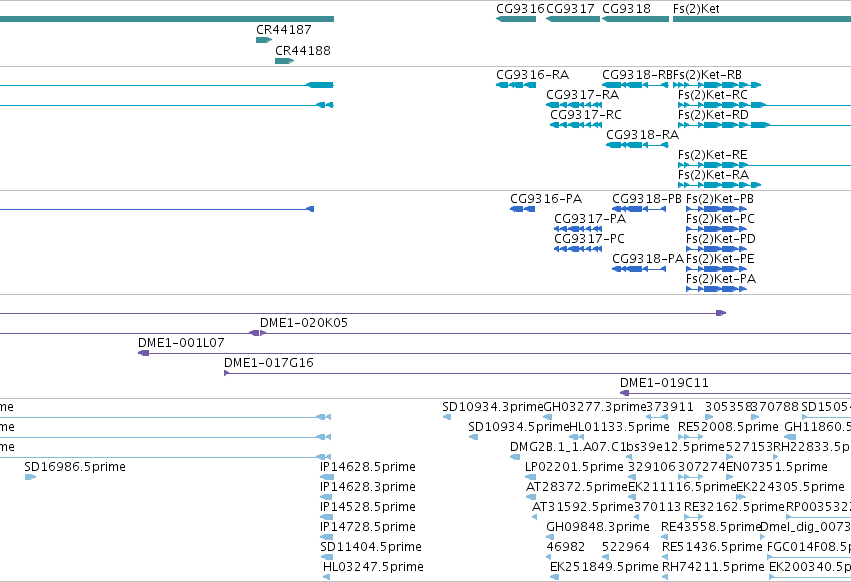This screenshot has height=582, width=851.
Task: Select the Fs(2)Ket-PB protein label
Action: (720, 199)
